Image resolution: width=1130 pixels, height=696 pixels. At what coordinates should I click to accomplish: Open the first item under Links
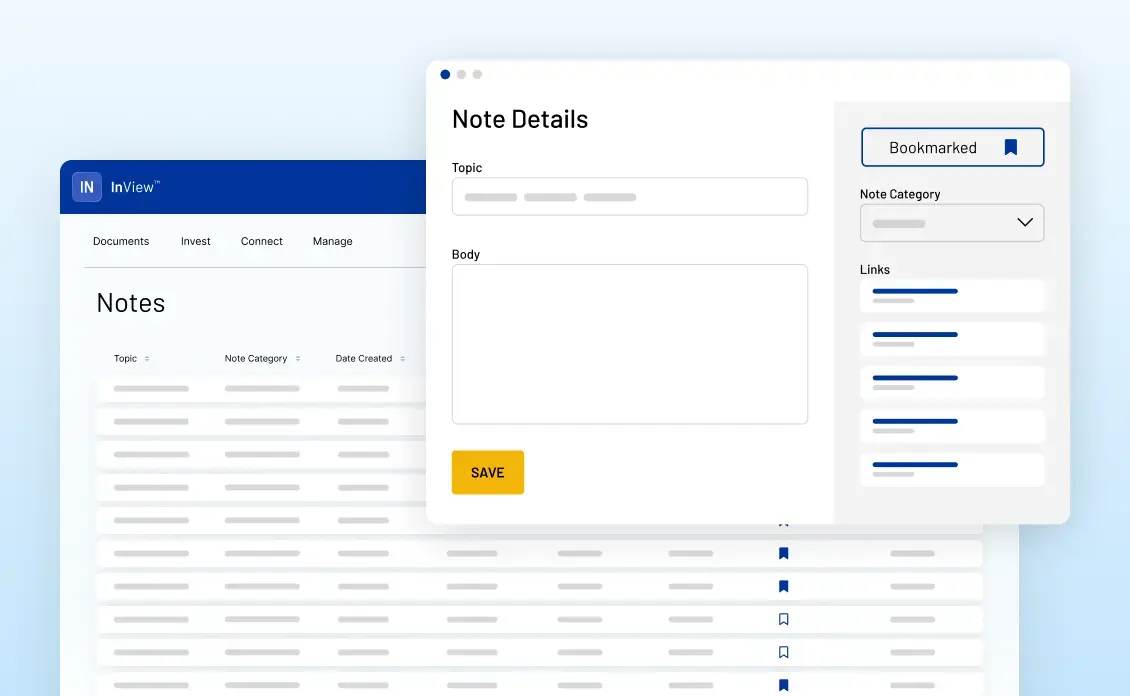pyautogui.click(x=952, y=296)
